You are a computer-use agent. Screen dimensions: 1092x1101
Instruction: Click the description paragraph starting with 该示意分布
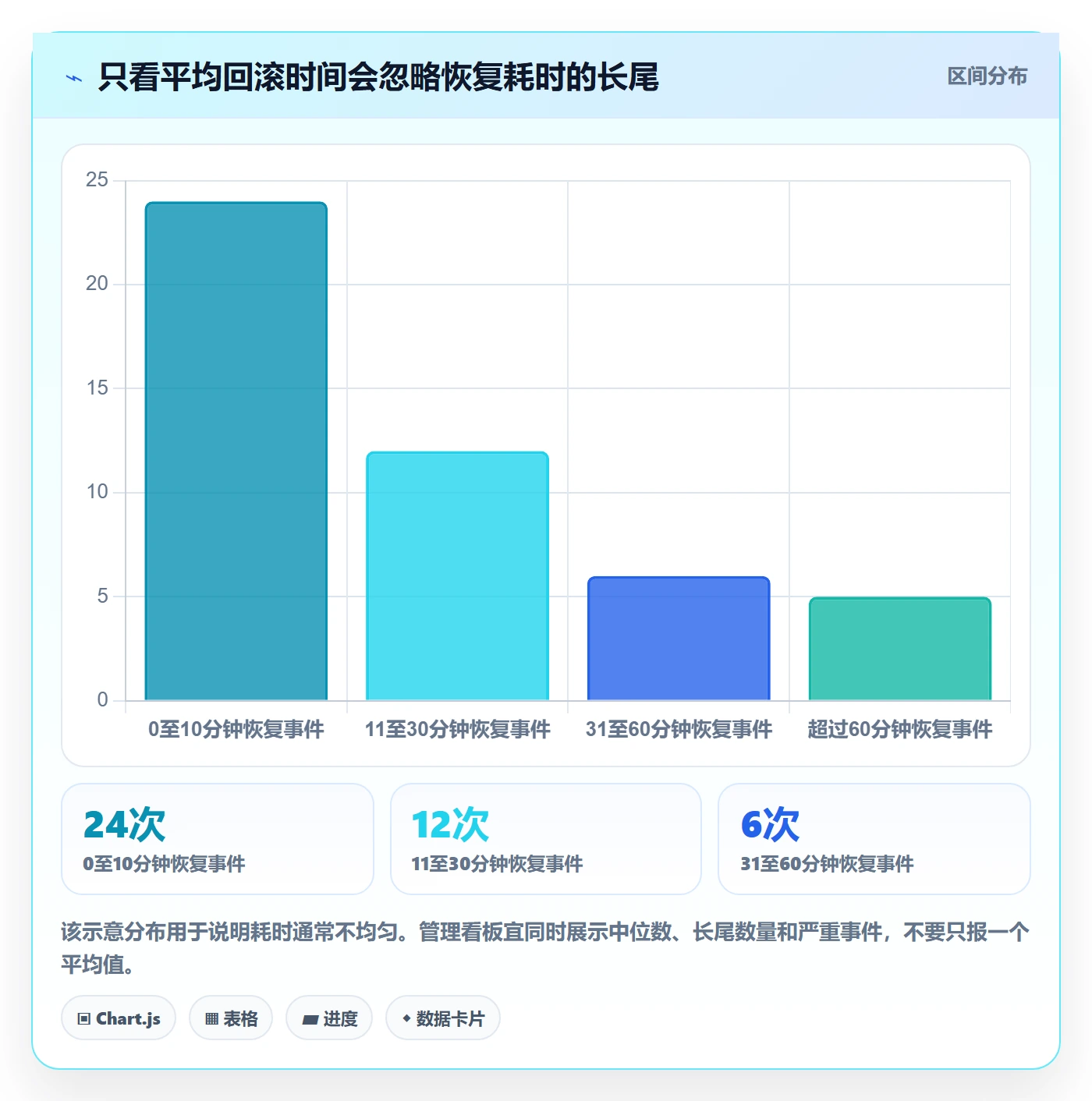click(545, 948)
